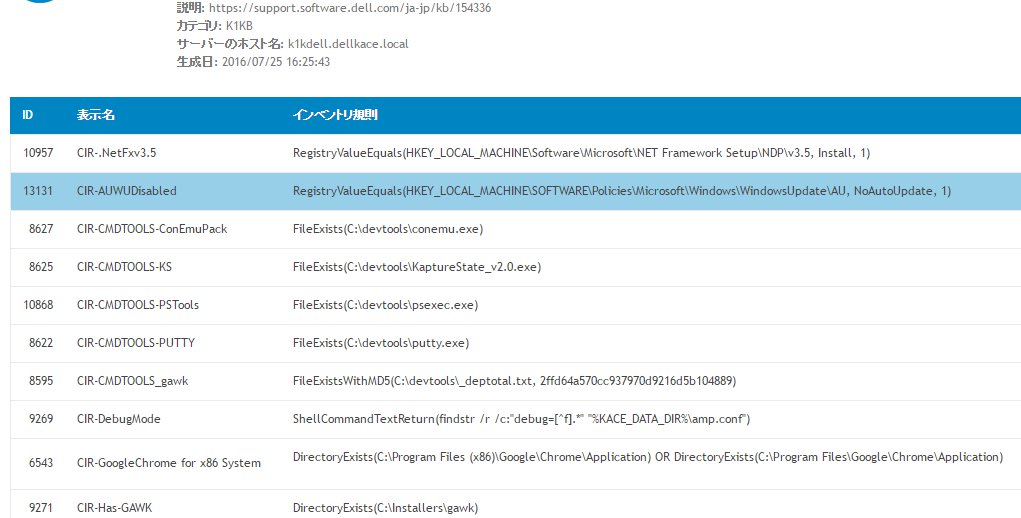The height and width of the screenshot is (518, 1021).
Task: Select CIR-CMDTOOLS-ConEmuPack name cell
Action: coord(152,228)
